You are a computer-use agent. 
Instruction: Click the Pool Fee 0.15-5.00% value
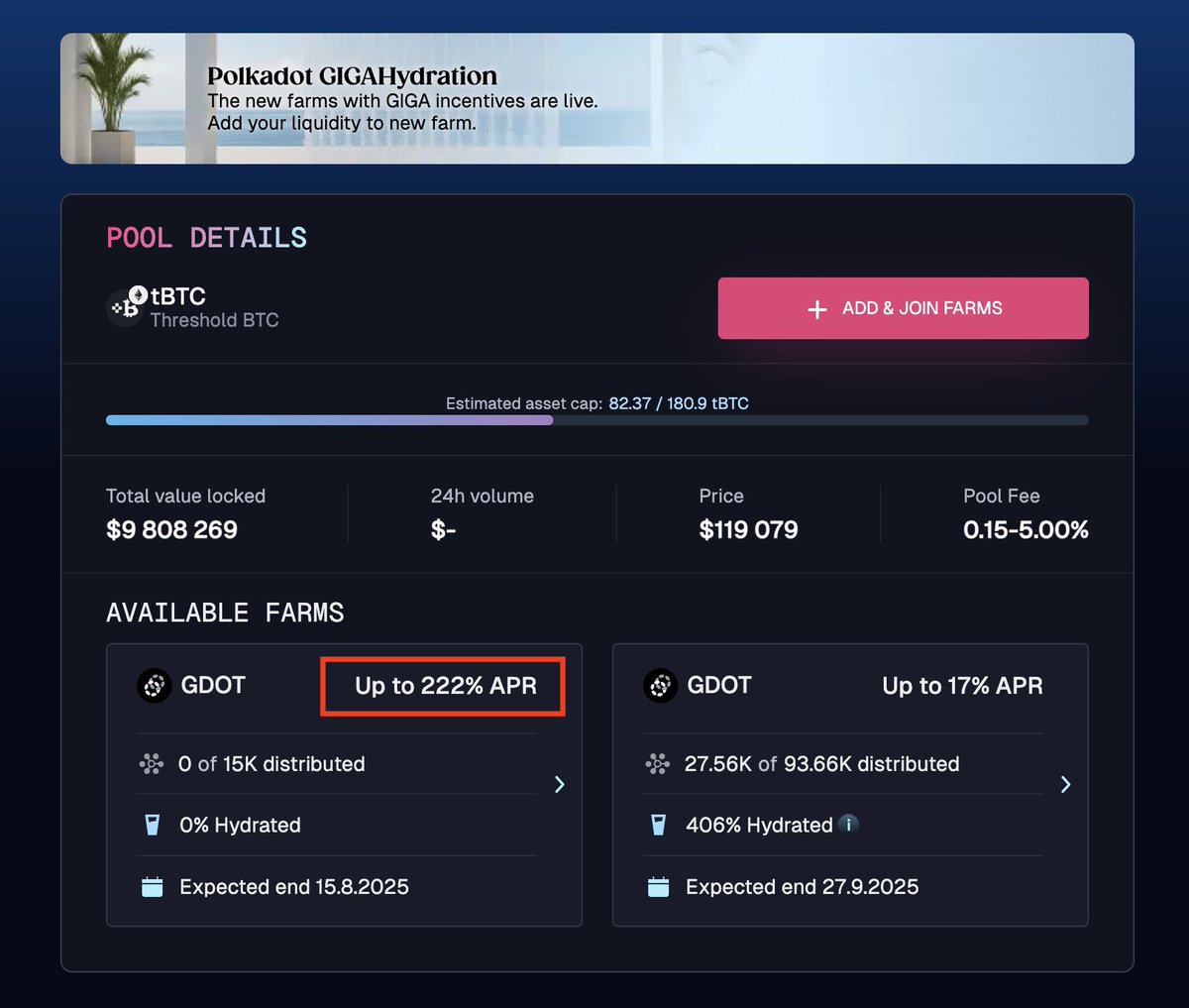[1026, 530]
